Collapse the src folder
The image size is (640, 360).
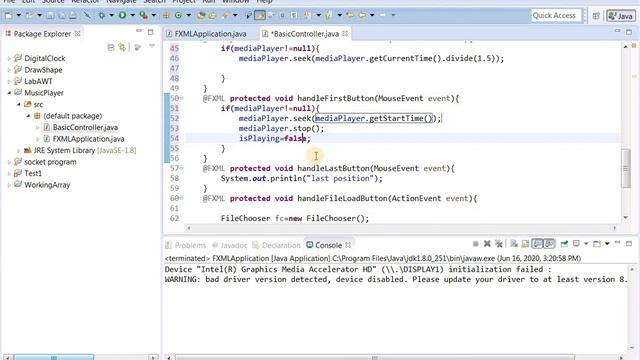[19, 104]
